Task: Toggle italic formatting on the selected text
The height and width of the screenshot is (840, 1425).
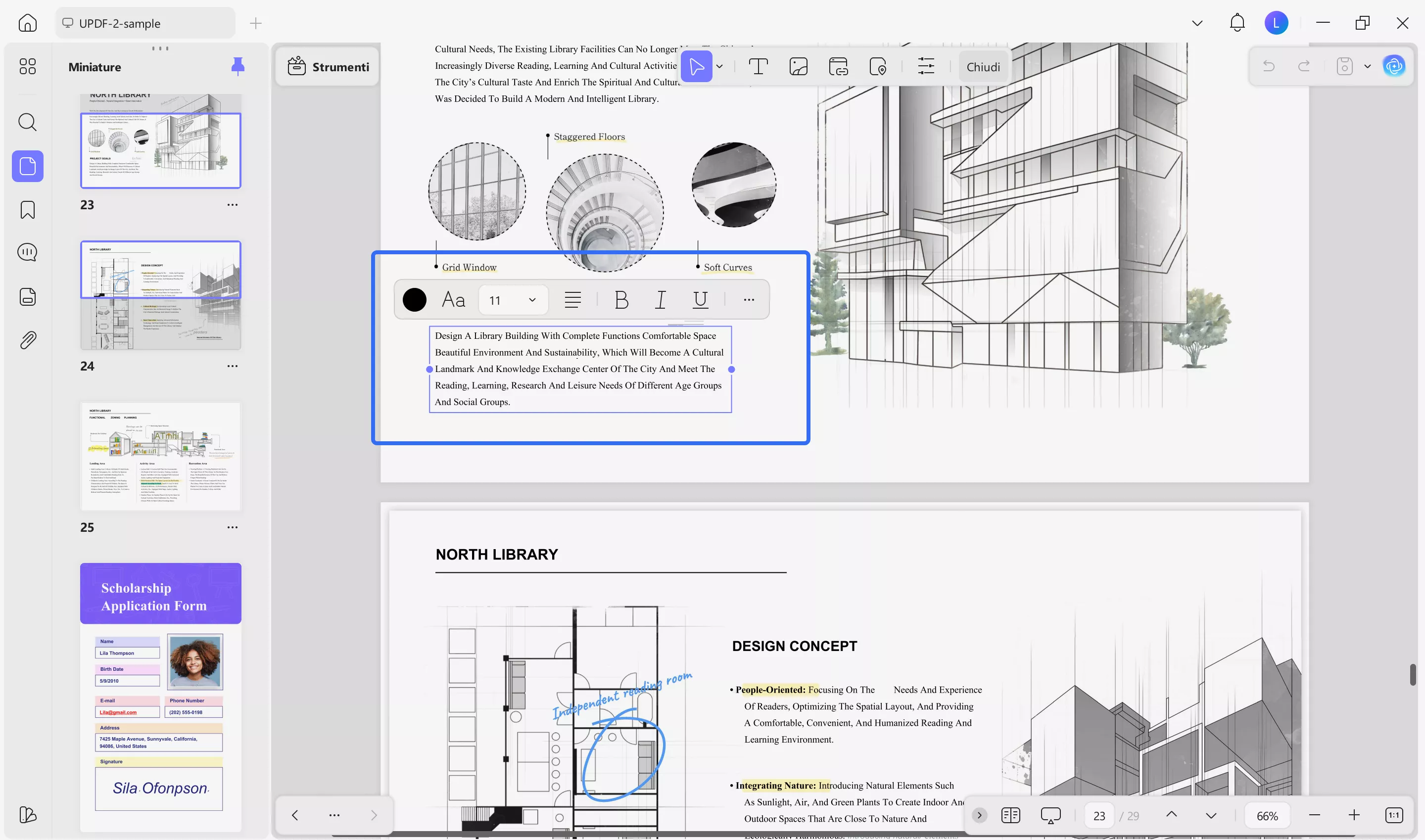Action: [x=660, y=299]
